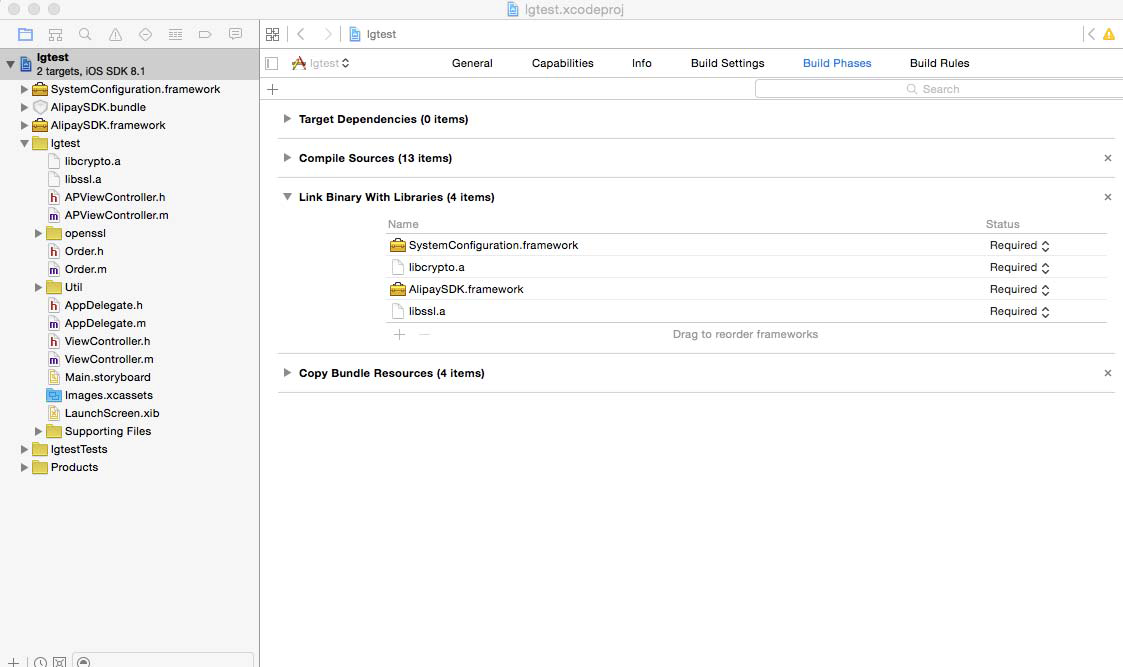Change libcrypto.a Required status

point(1019,267)
